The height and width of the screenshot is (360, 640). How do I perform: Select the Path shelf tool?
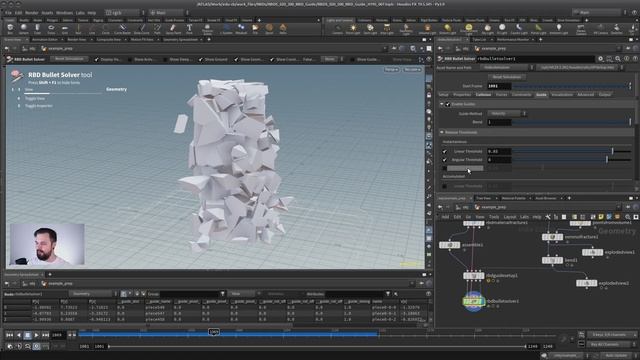(x=158, y=29)
